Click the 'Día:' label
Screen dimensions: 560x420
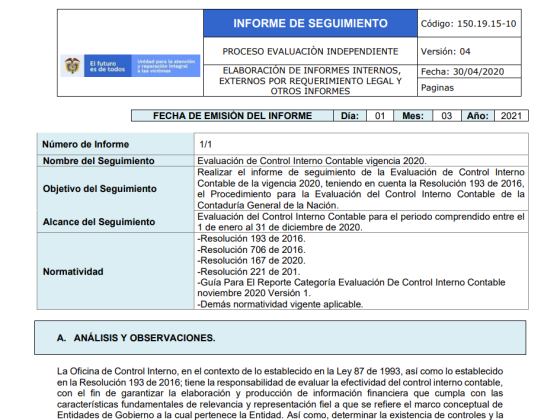click(350, 116)
